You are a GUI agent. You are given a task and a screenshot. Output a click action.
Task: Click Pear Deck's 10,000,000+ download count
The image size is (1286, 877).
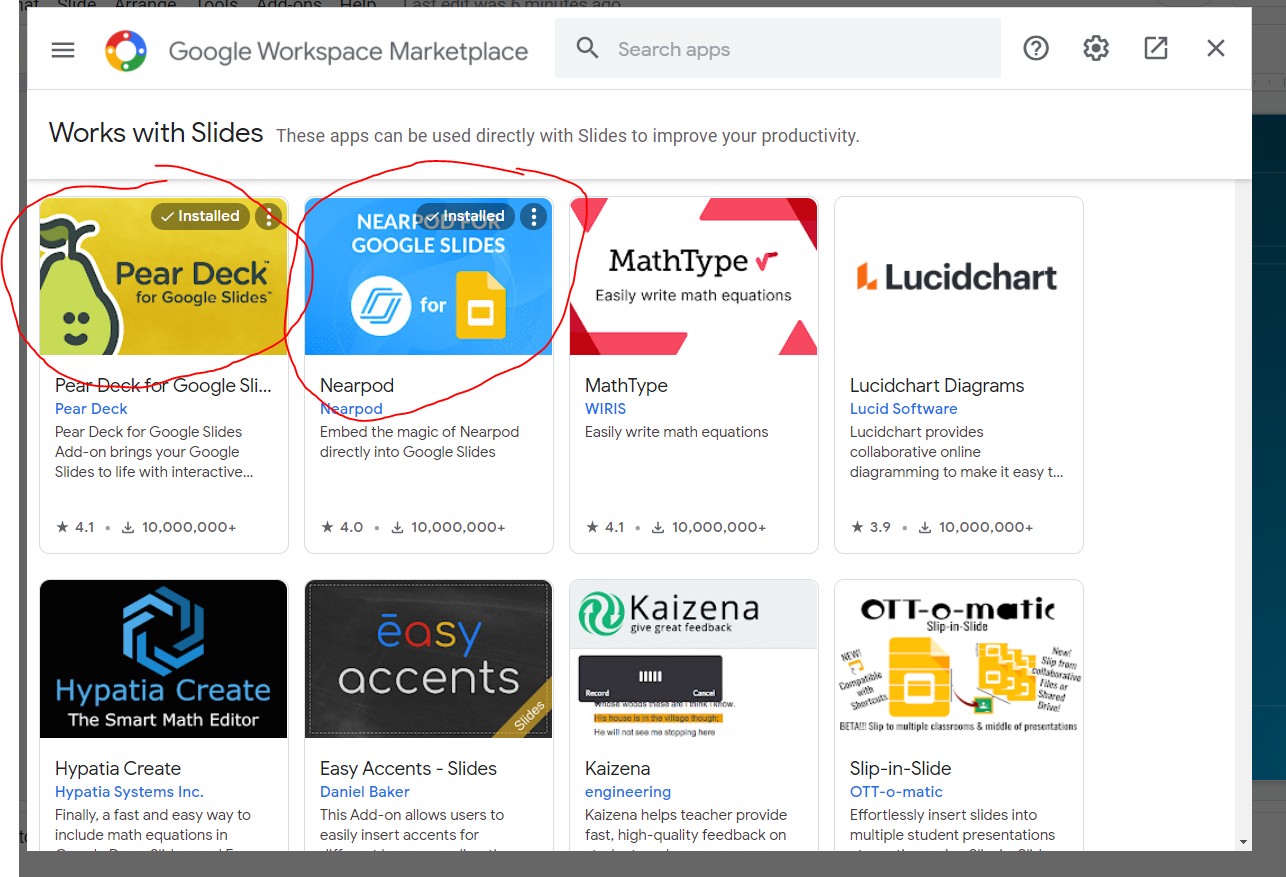click(179, 527)
